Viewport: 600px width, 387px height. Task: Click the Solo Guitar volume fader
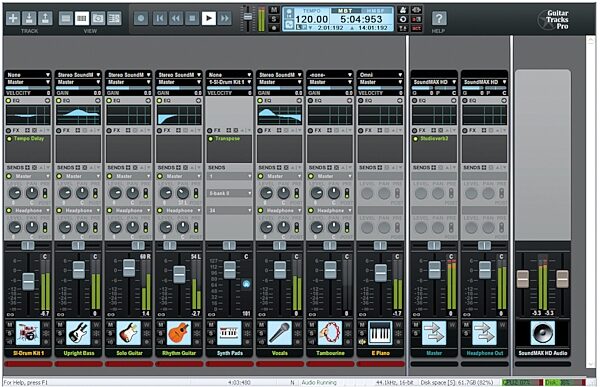[x=129, y=268]
